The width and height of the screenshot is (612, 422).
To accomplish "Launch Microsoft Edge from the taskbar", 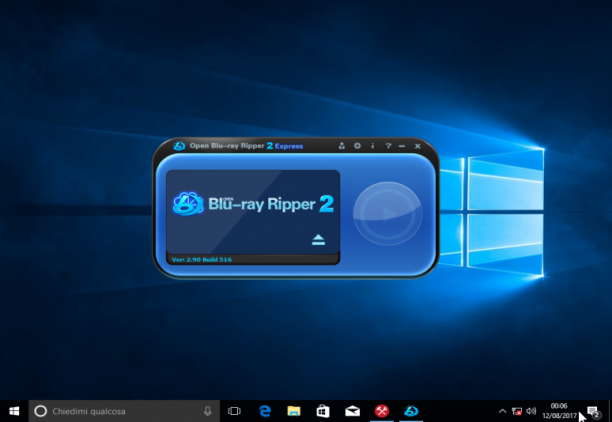I will click(x=265, y=411).
